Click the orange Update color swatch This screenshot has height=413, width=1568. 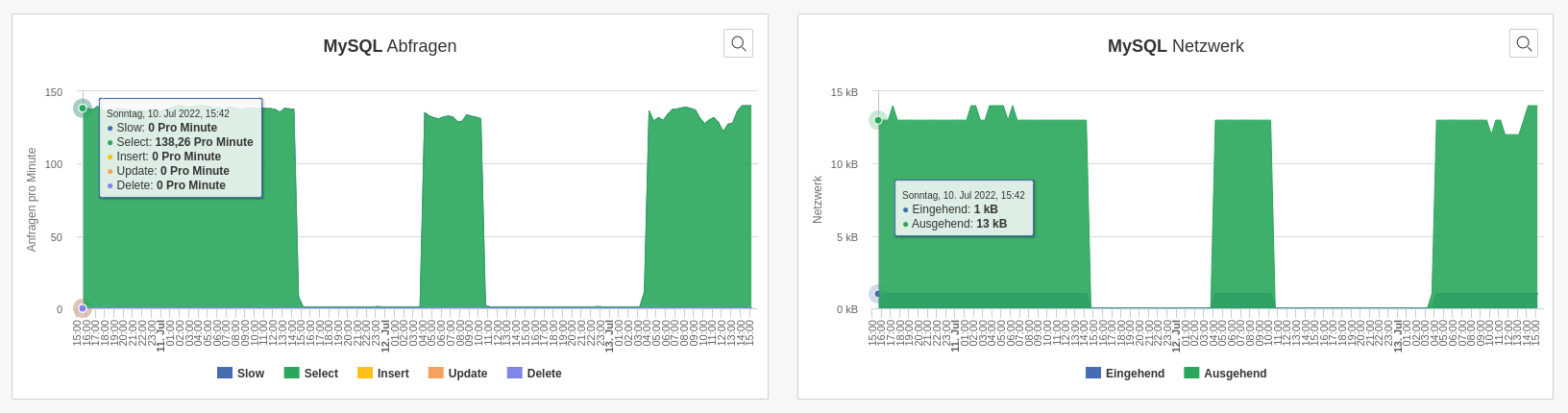(436, 373)
